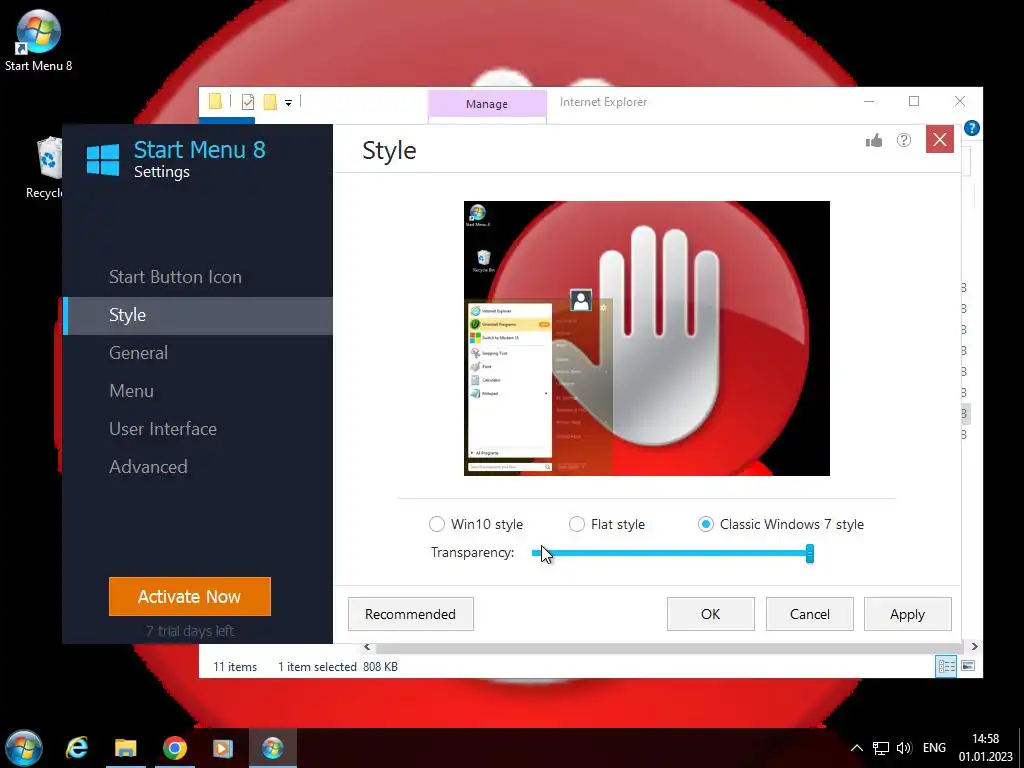Click the Internet Explorer window title
This screenshot has height=768, width=1024.
[603, 102]
